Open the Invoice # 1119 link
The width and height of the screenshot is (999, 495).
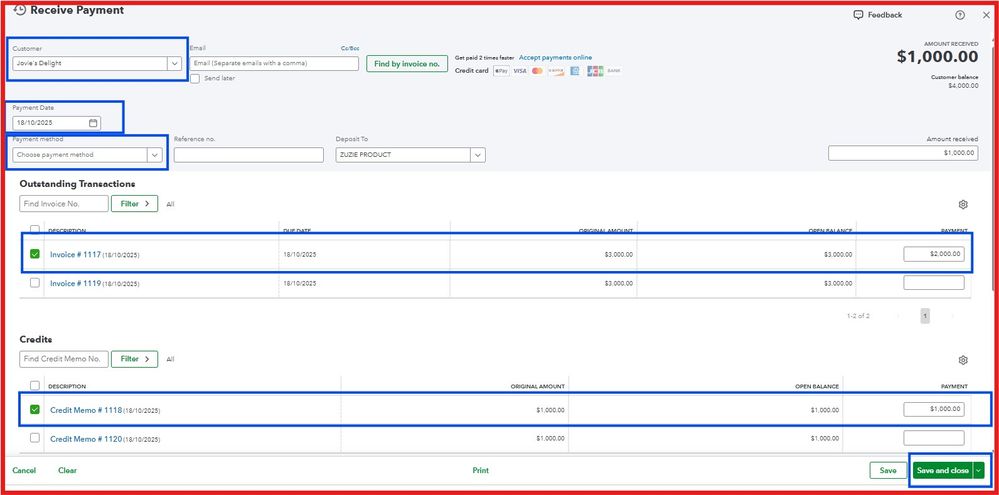click(76, 283)
